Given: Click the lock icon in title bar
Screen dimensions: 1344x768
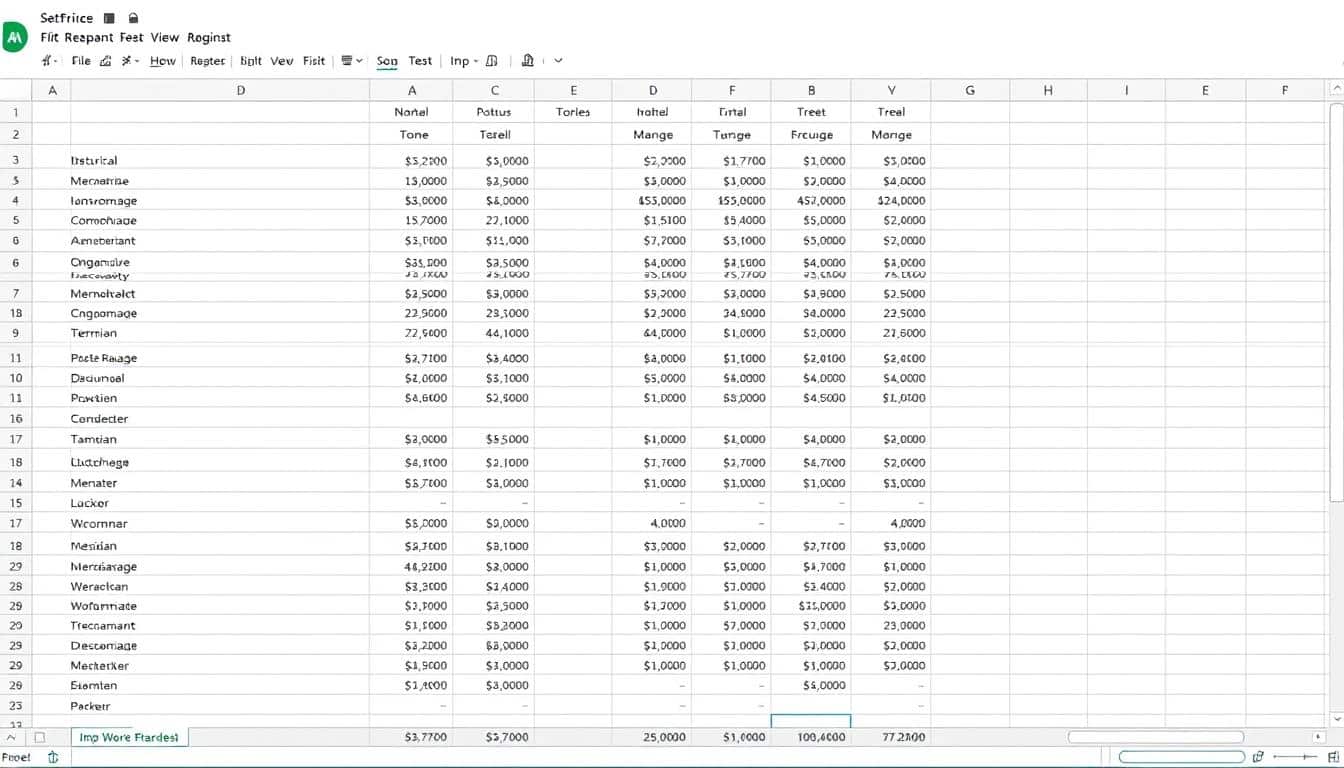Looking at the screenshot, I should (134, 18).
